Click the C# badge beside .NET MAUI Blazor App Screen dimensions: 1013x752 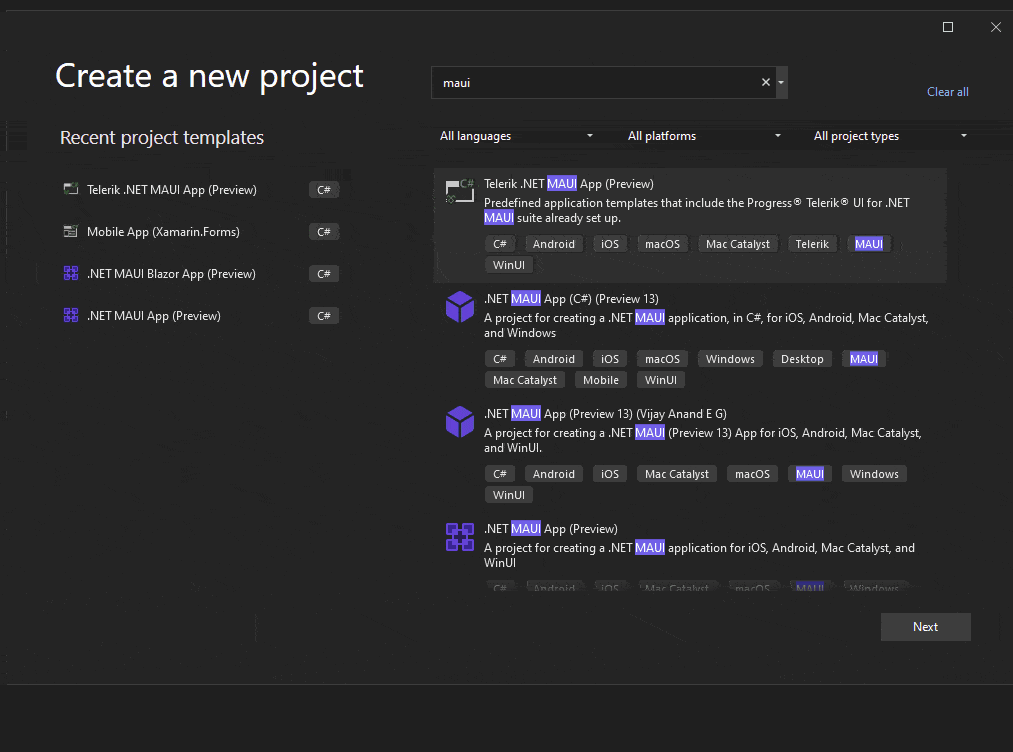[324, 273]
